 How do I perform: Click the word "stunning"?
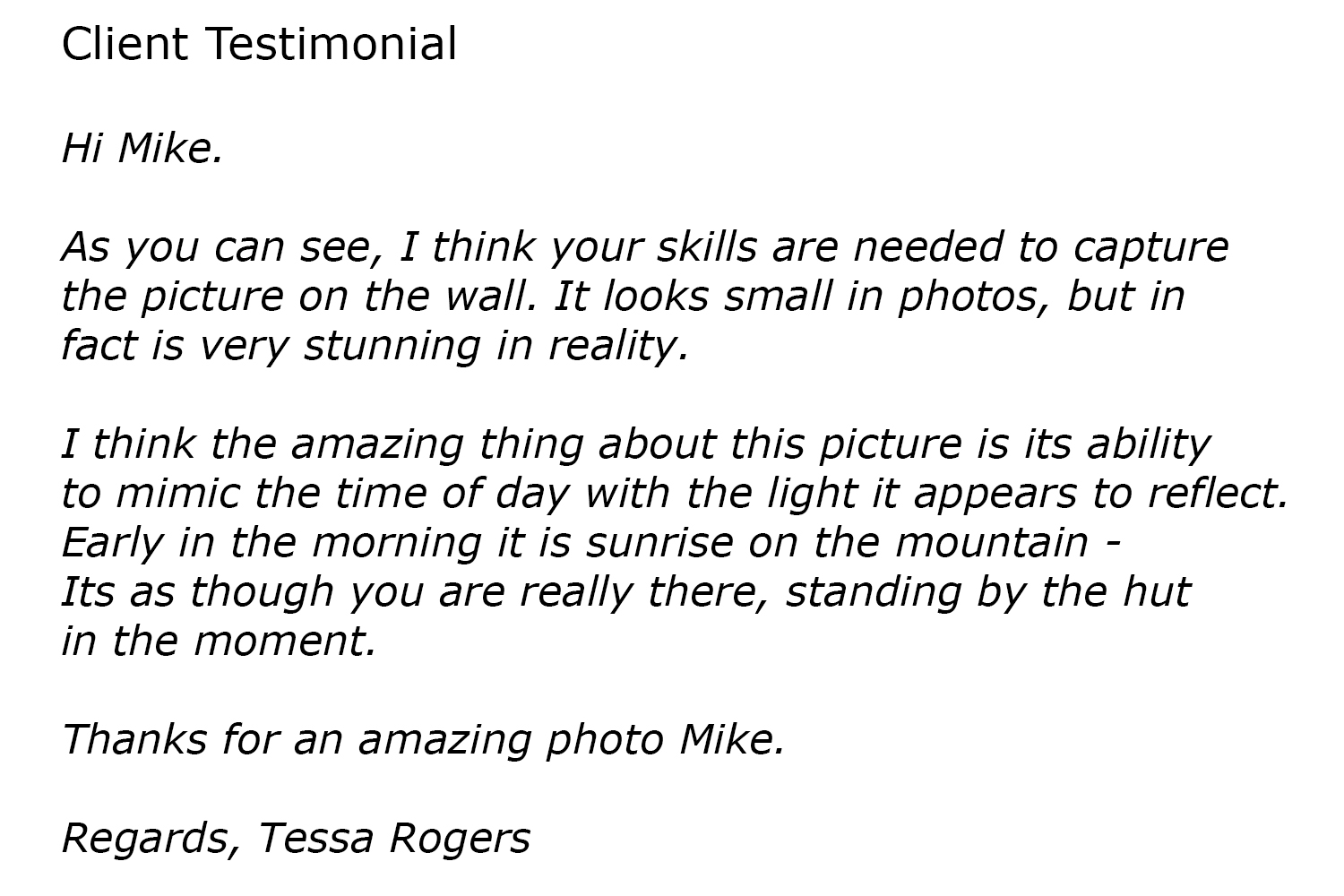[x=392, y=347]
